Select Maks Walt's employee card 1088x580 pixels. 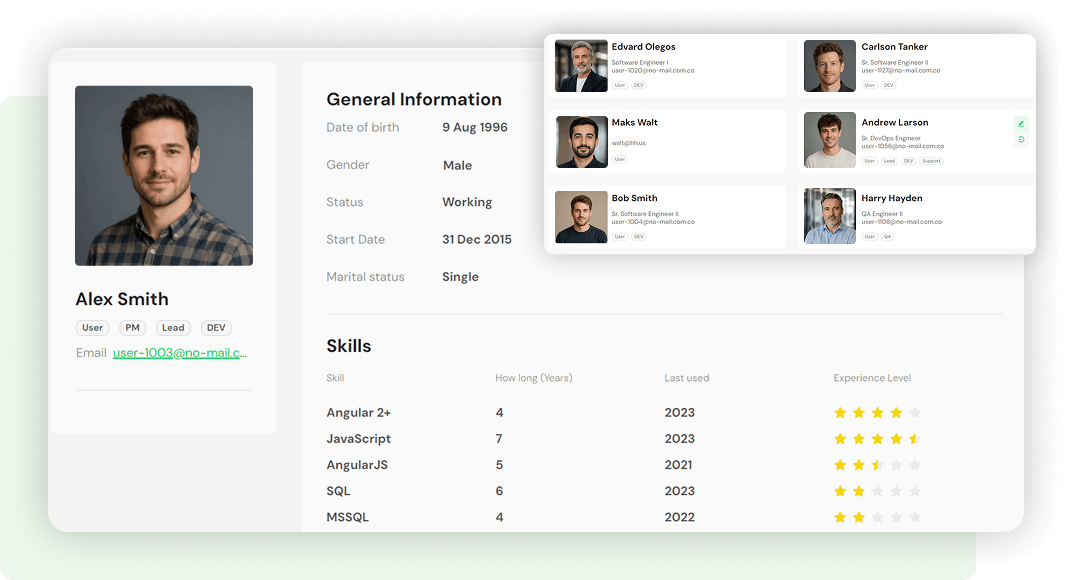pos(668,141)
